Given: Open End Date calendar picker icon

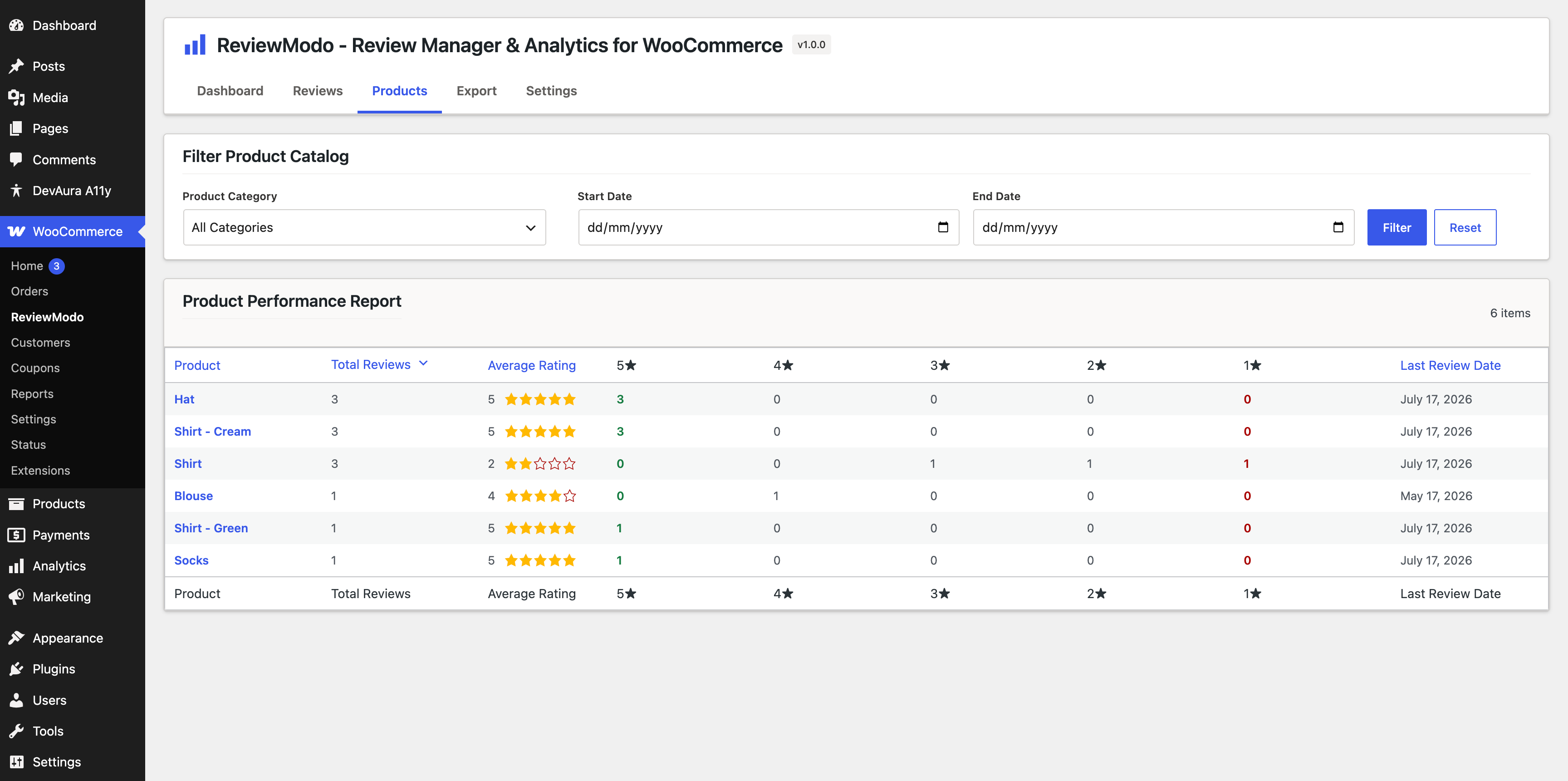Looking at the screenshot, I should tap(1338, 227).
